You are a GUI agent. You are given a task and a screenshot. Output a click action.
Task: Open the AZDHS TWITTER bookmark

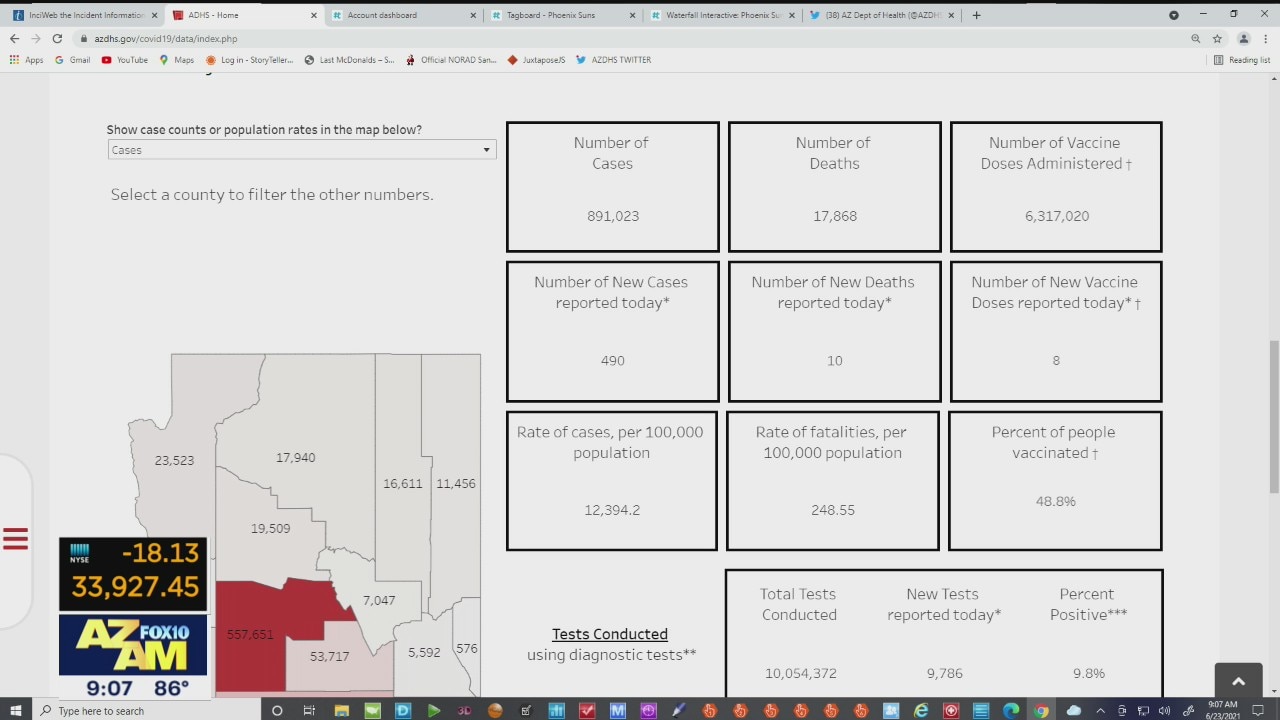pos(612,60)
